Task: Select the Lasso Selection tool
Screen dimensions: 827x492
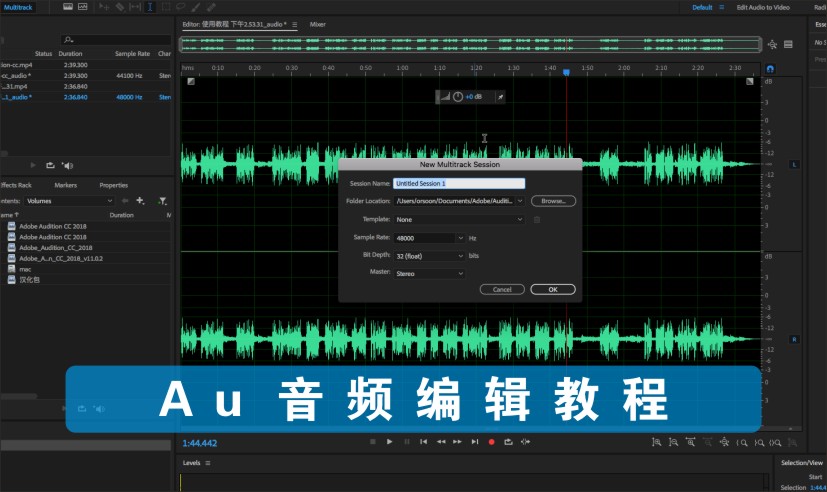Action: tap(181, 7)
